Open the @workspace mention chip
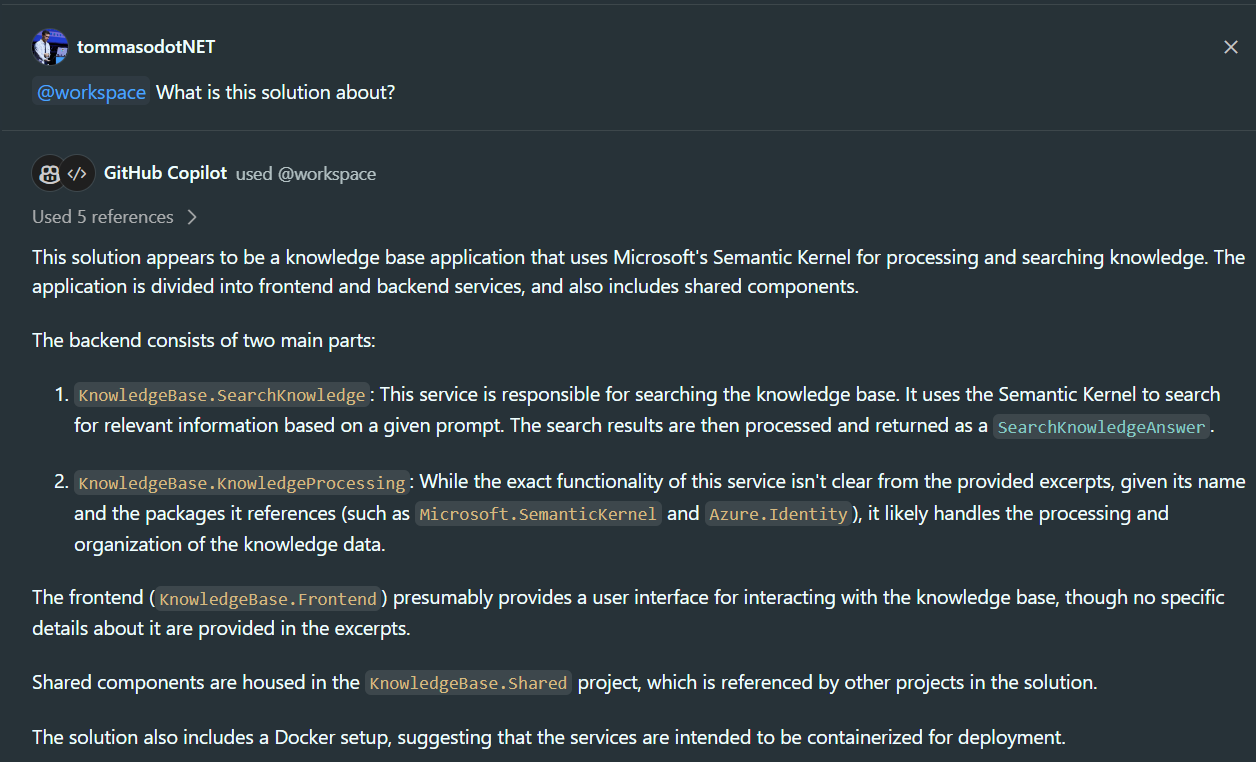Screen dimensions: 1256x762 tap(91, 91)
